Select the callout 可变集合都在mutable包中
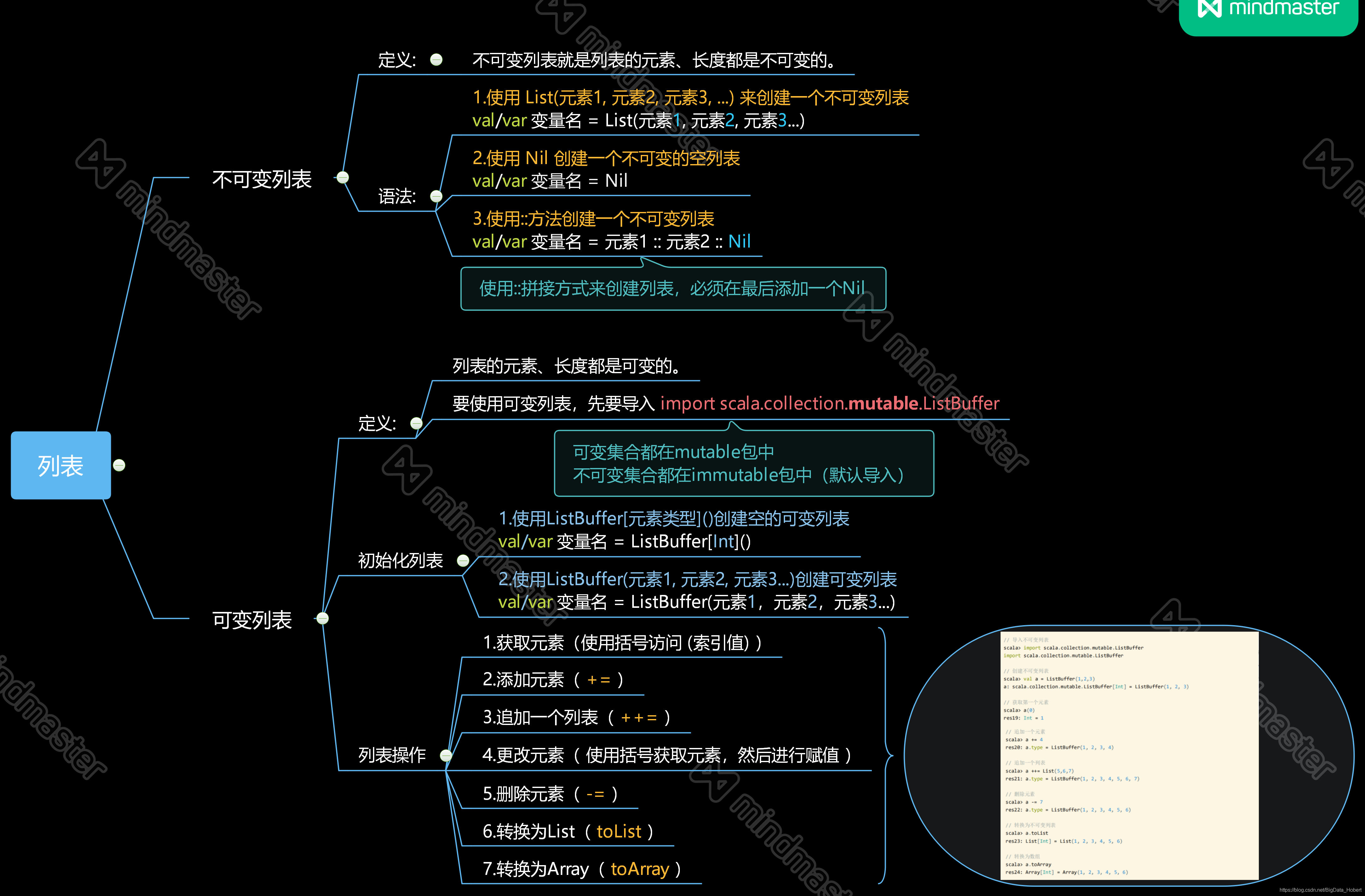 pos(744,463)
